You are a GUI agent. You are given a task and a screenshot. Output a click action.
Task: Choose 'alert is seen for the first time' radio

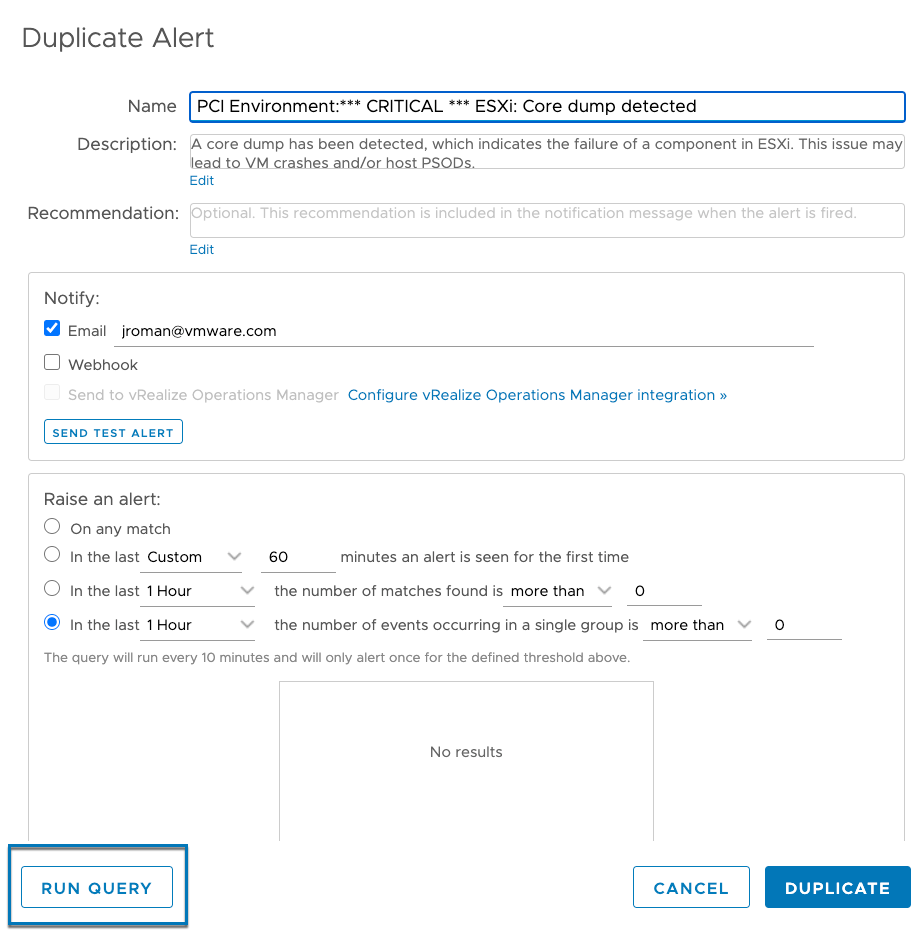tap(52, 555)
